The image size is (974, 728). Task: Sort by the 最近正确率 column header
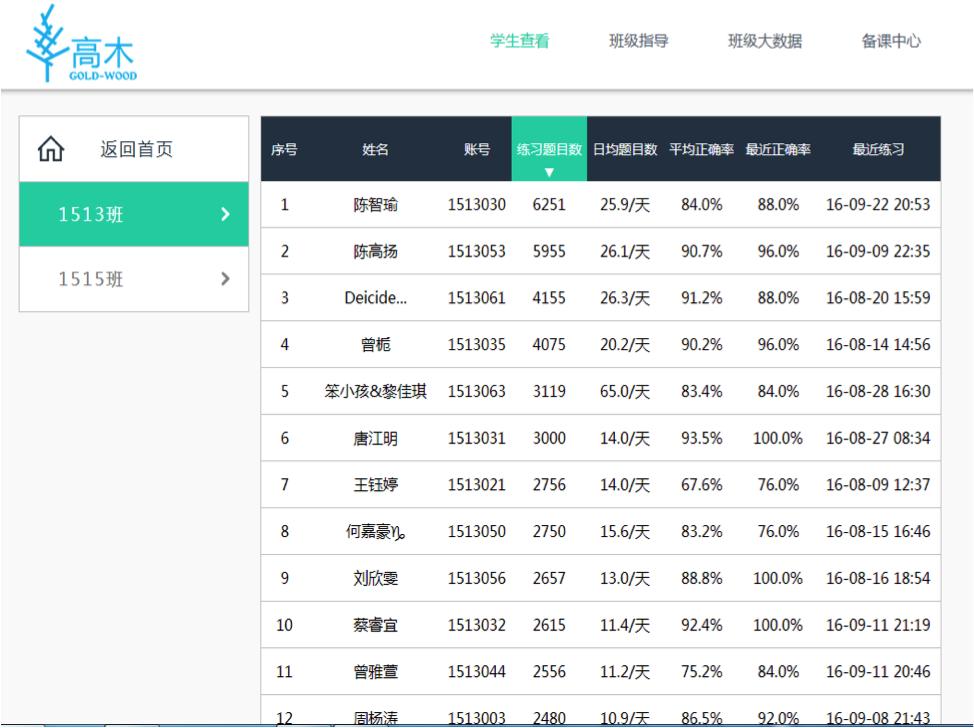click(x=778, y=150)
